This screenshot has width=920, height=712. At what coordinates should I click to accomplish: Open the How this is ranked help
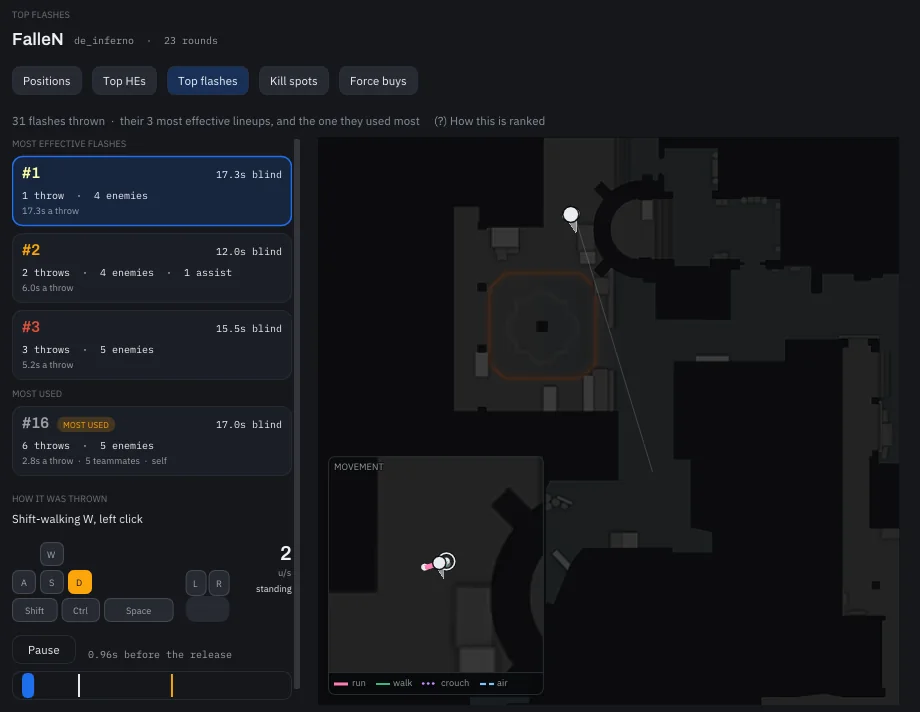coord(489,121)
